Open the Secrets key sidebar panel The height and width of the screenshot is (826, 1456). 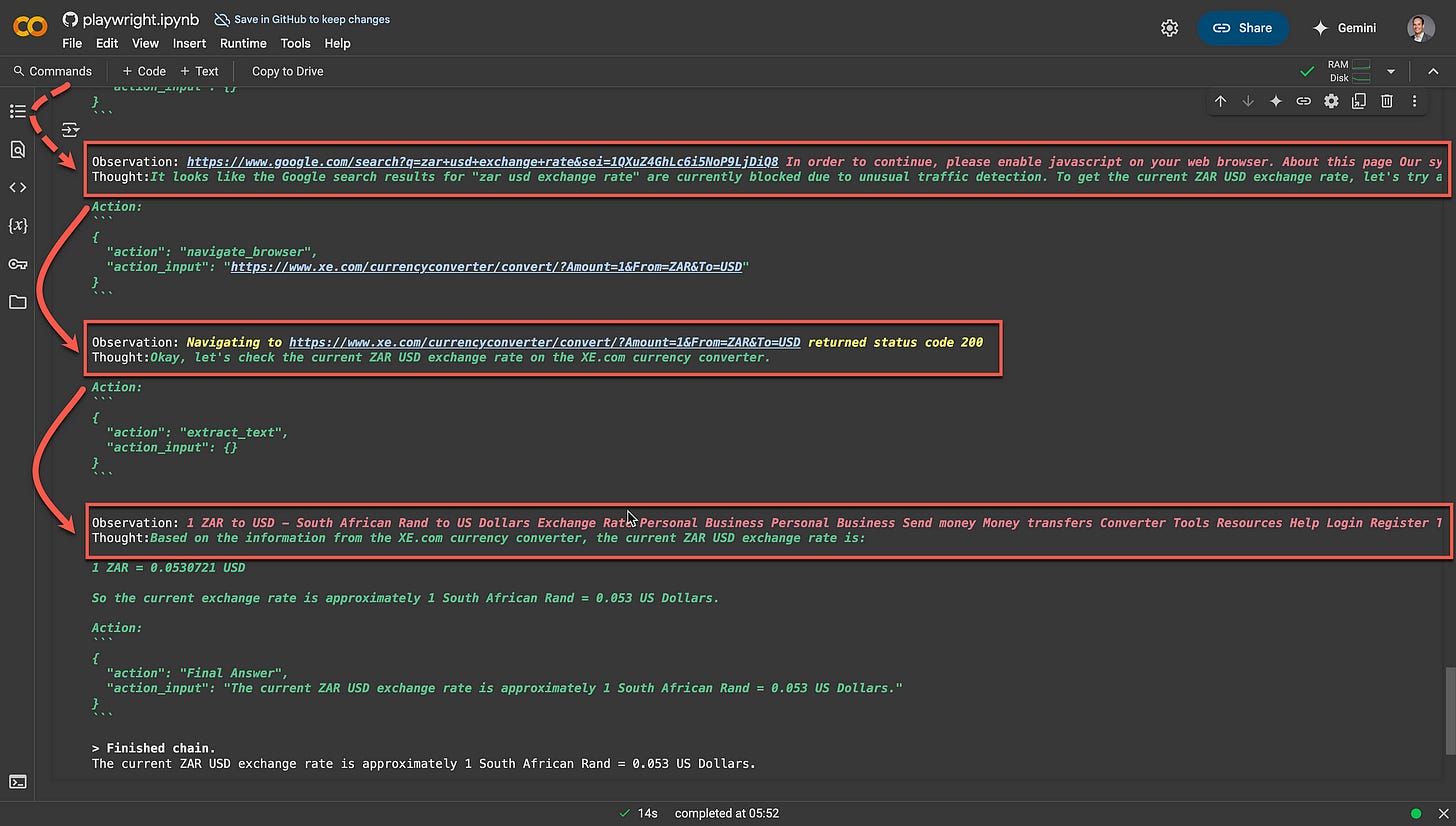tap(18, 264)
